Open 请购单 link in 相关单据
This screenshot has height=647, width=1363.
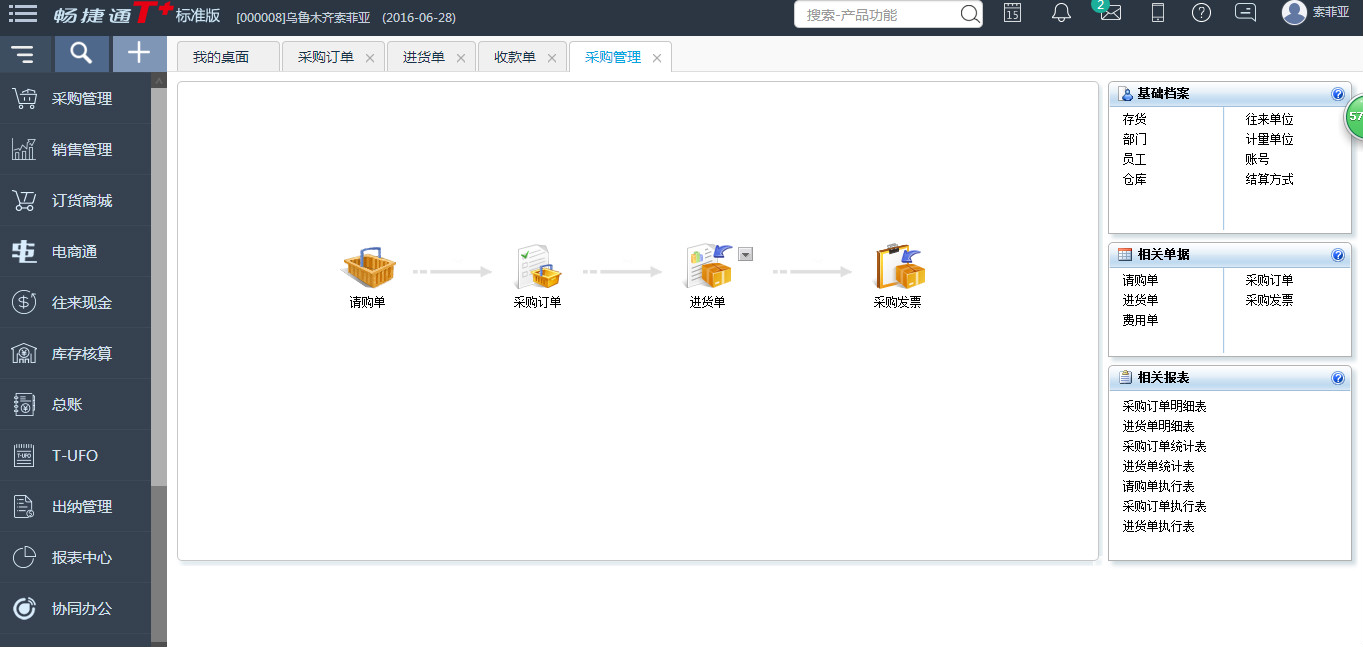coord(1140,280)
